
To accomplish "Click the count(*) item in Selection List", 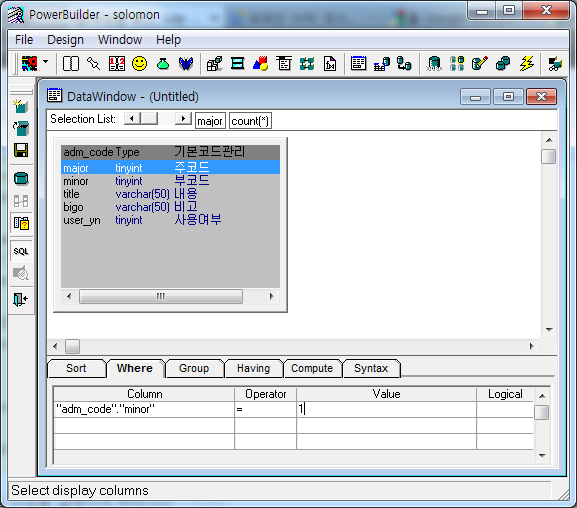I will pyautogui.click(x=250, y=121).
